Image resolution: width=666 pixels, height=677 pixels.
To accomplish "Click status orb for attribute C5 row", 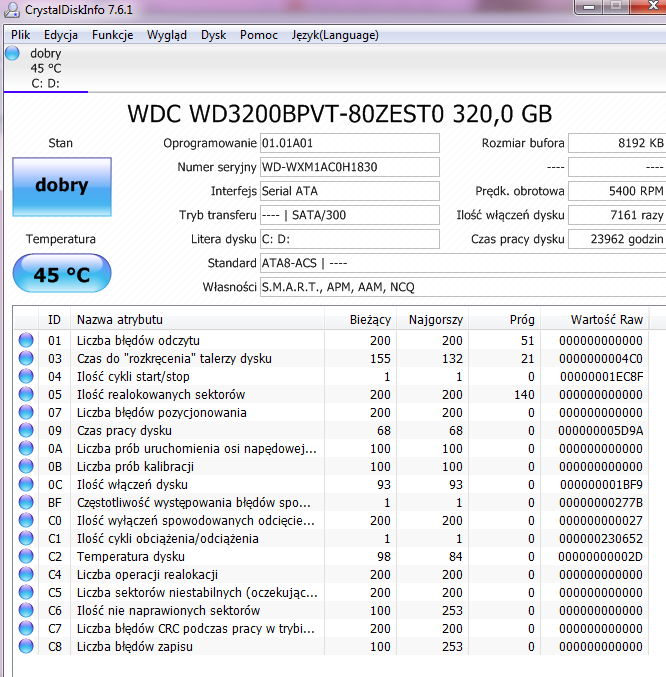I will (x=26, y=592).
